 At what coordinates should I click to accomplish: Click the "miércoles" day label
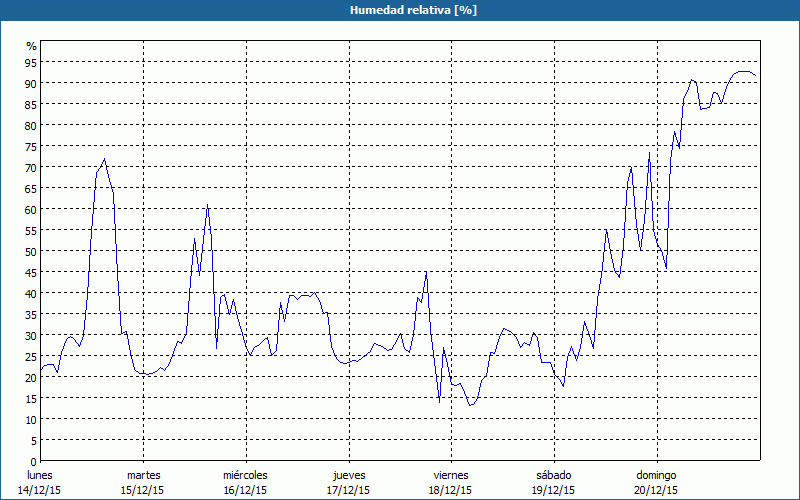pos(245,475)
